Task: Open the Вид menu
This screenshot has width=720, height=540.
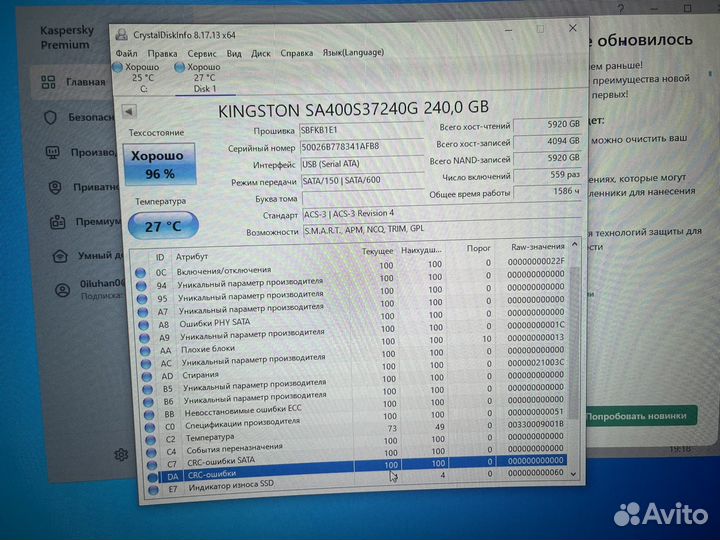Action: [234, 53]
